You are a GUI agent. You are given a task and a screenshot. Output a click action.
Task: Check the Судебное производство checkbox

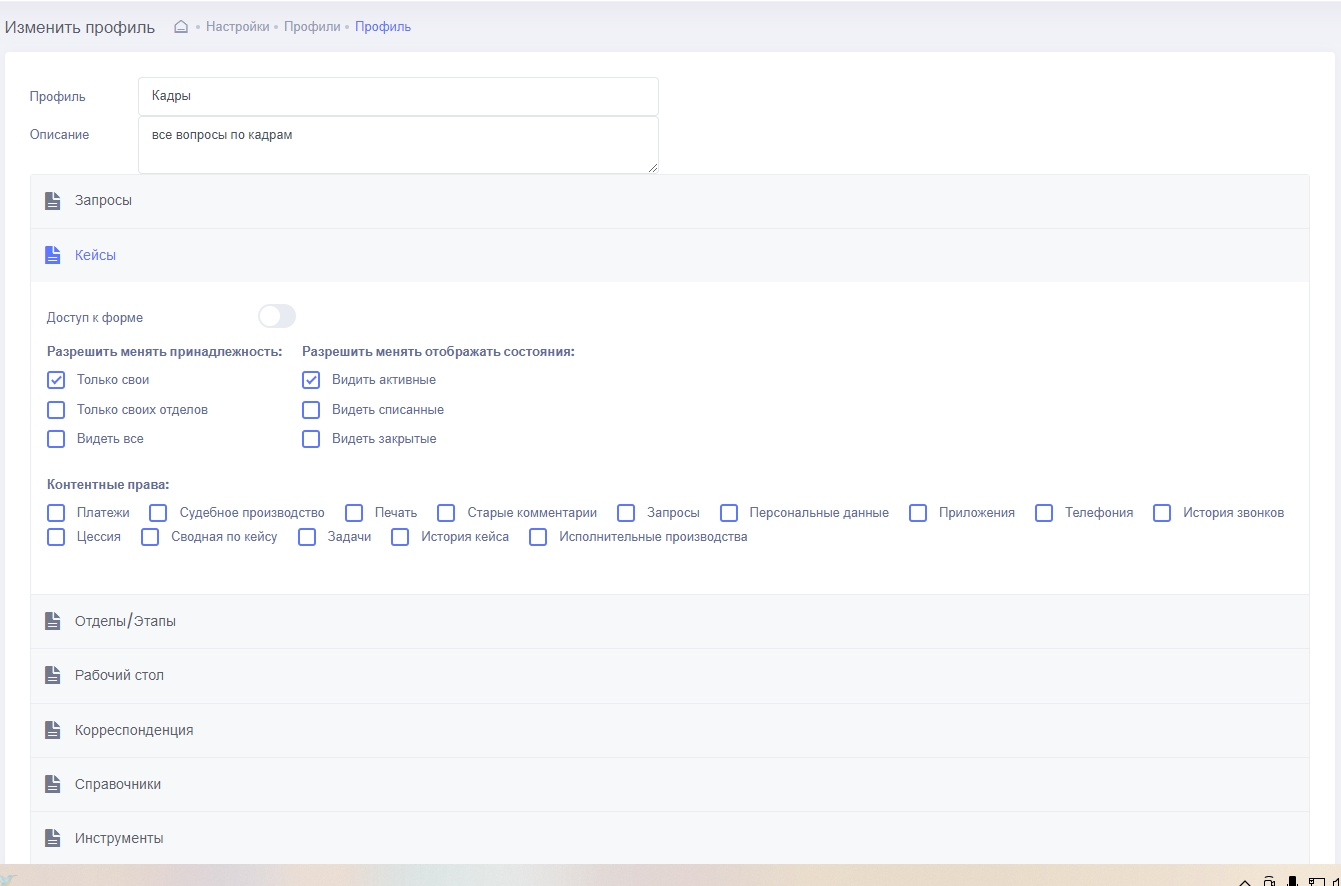[158, 513]
